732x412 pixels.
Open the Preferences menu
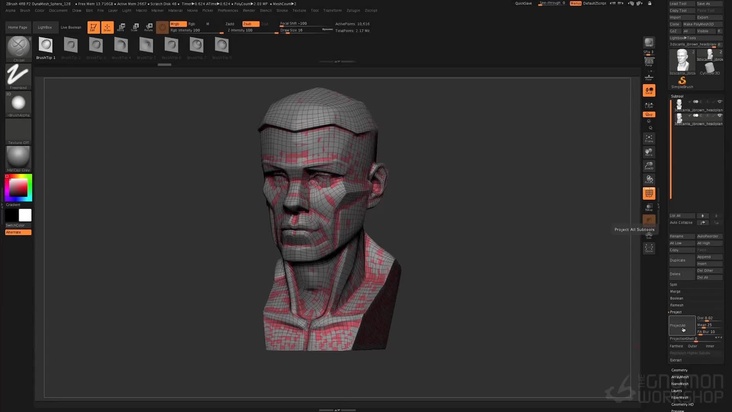[x=228, y=10]
